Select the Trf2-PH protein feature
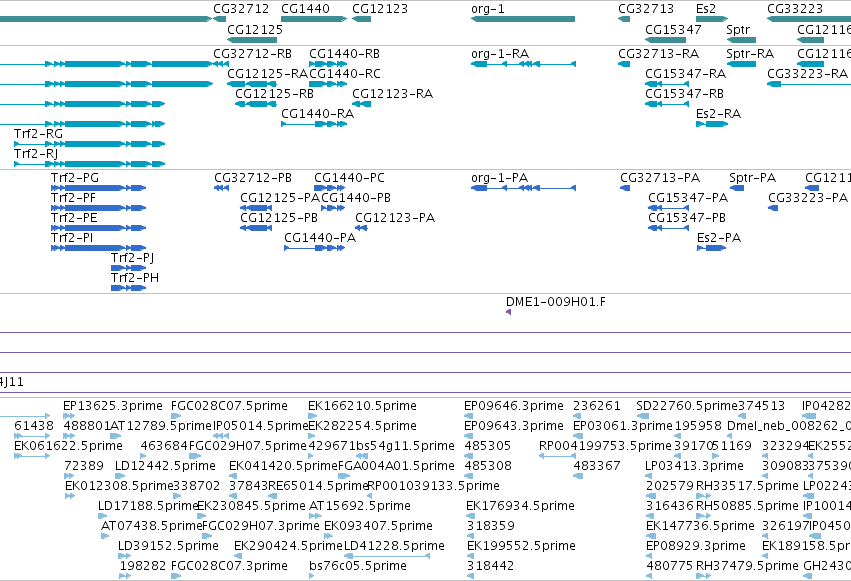 click(129, 288)
